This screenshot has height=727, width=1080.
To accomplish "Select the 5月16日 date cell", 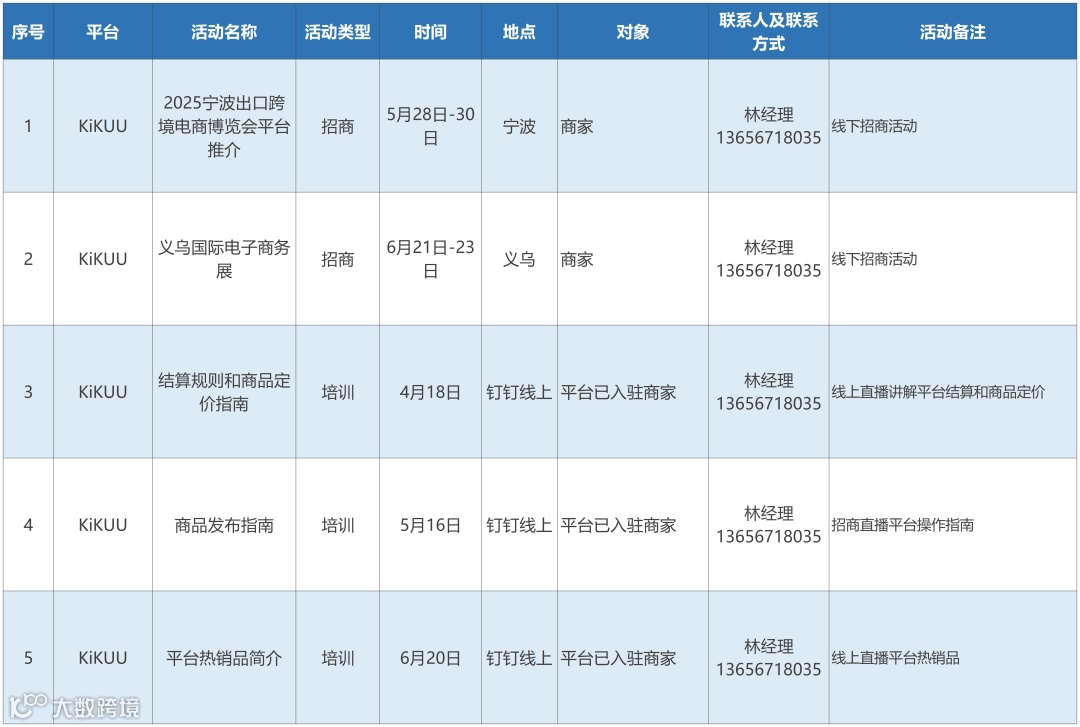I will click(x=430, y=525).
